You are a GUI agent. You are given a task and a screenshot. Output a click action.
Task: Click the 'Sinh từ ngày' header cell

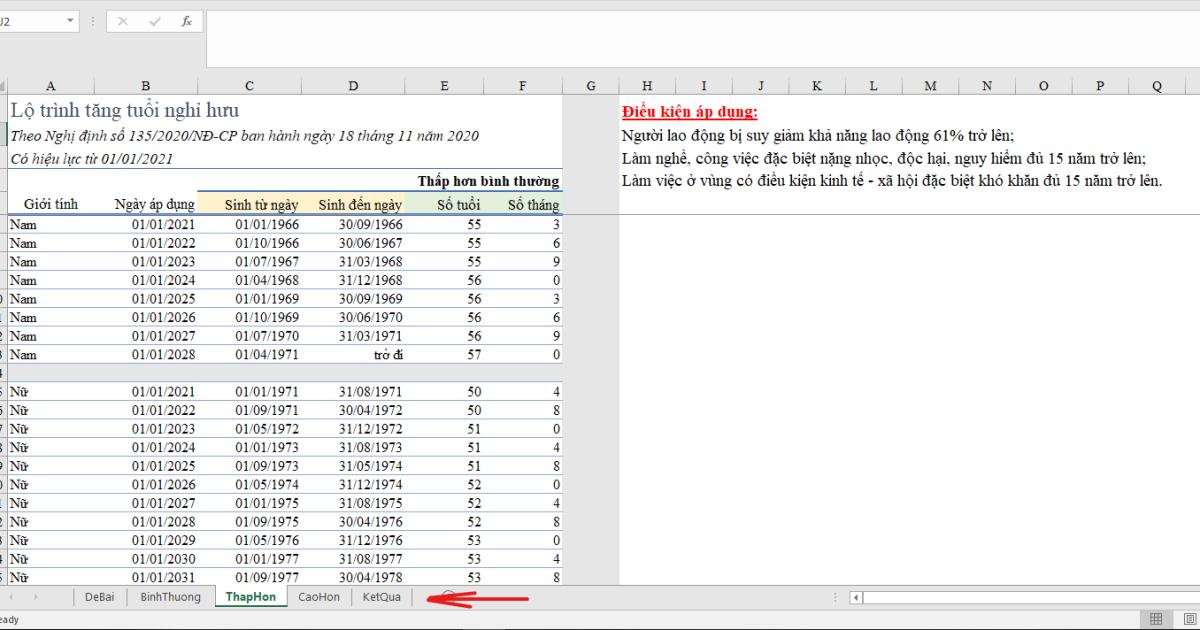click(x=261, y=205)
